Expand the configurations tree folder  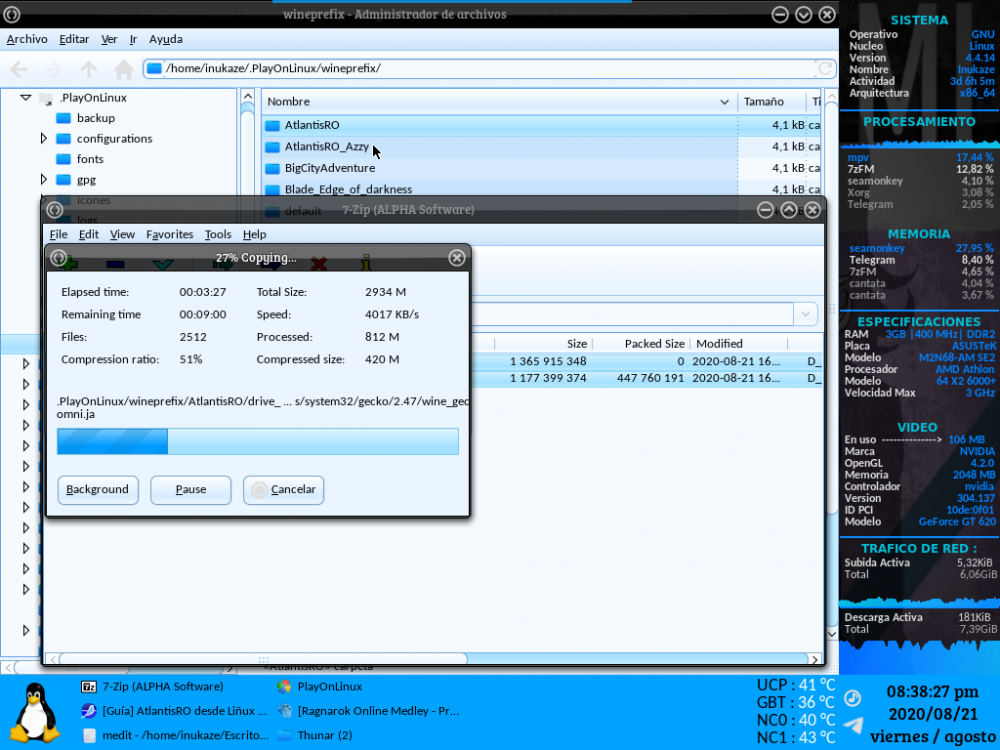coord(43,139)
